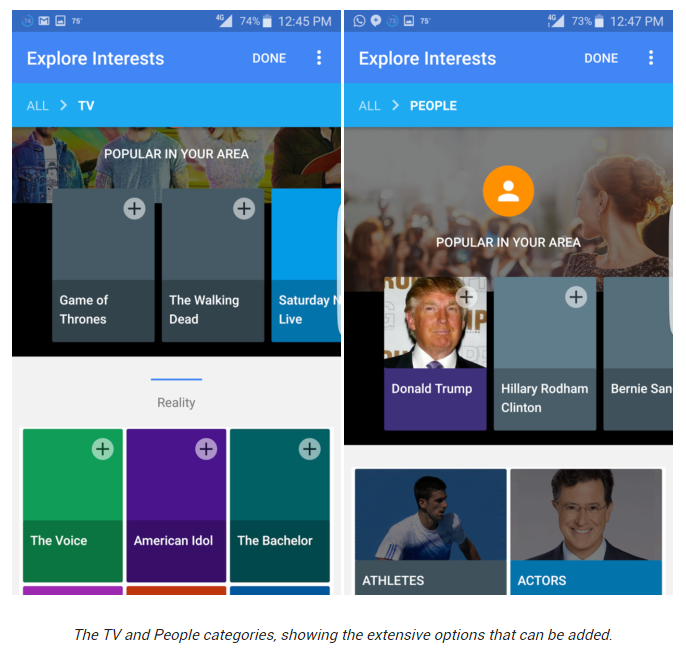Screen dimensions: 686x659
Task: Tap plus icon on The Voice card
Action: (x=103, y=449)
